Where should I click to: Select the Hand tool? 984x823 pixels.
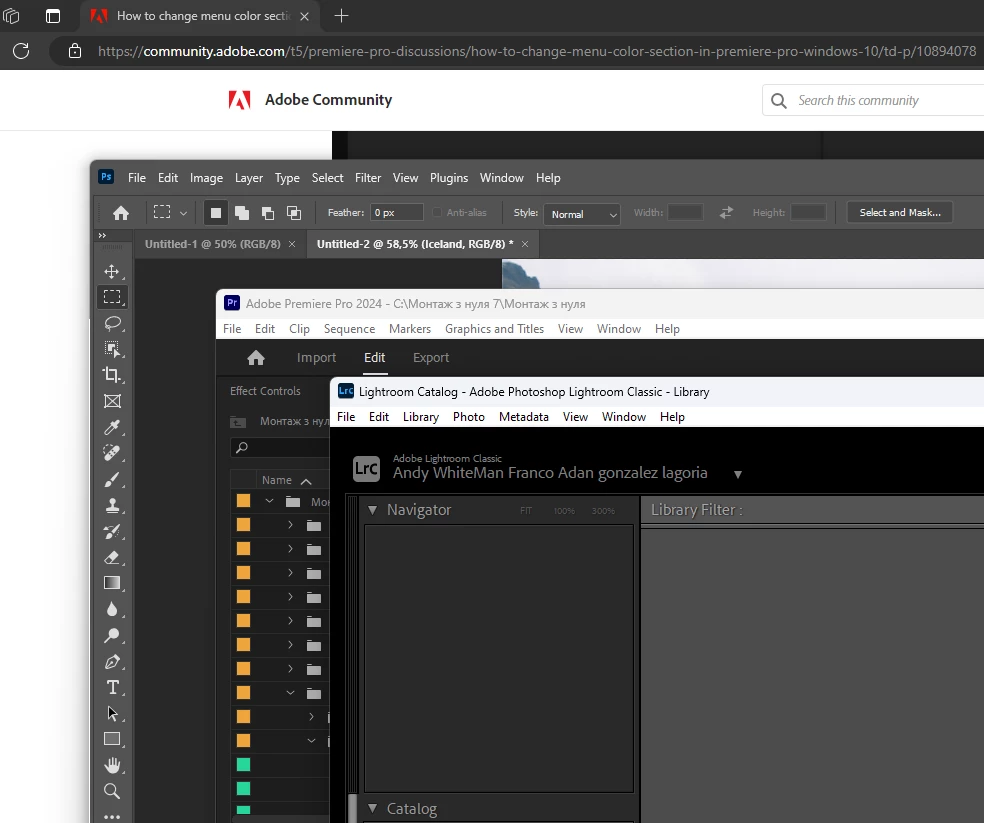tap(112, 765)
